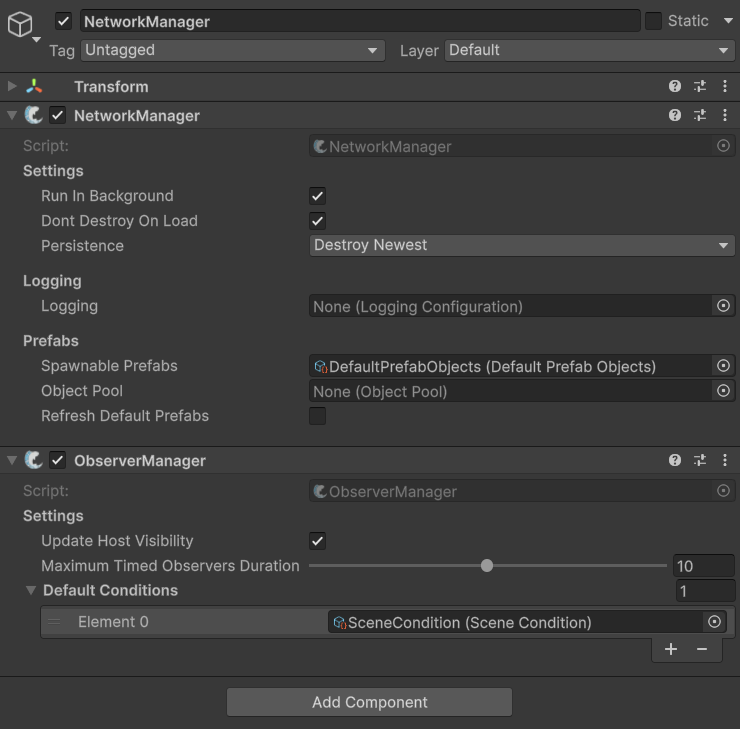The width and height of the screenshot is (740, 729).
Task: Open the ObserverManager component's more options menu
Action: point(725,461)
